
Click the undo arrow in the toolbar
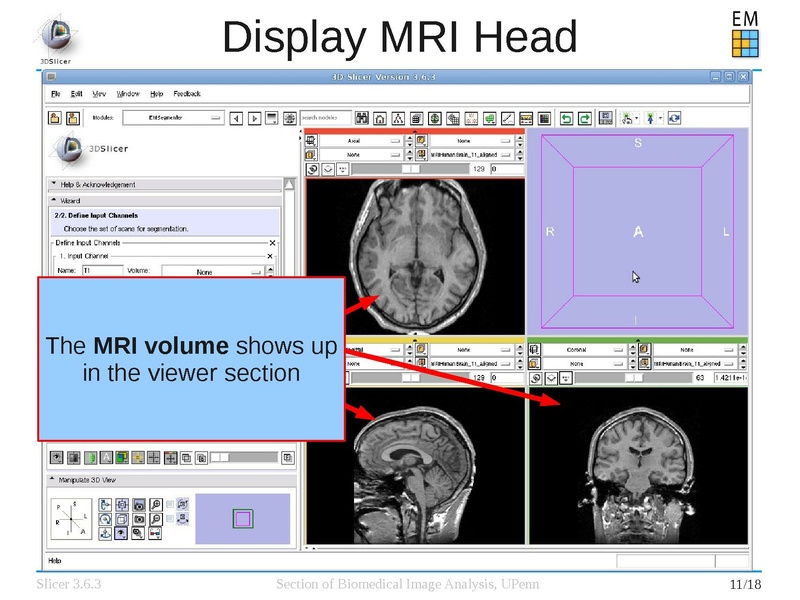[566, 118]
